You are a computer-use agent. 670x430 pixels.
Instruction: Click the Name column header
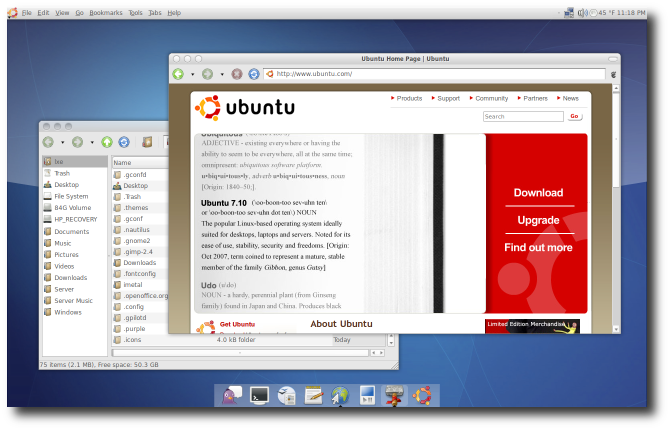point(140,163)
